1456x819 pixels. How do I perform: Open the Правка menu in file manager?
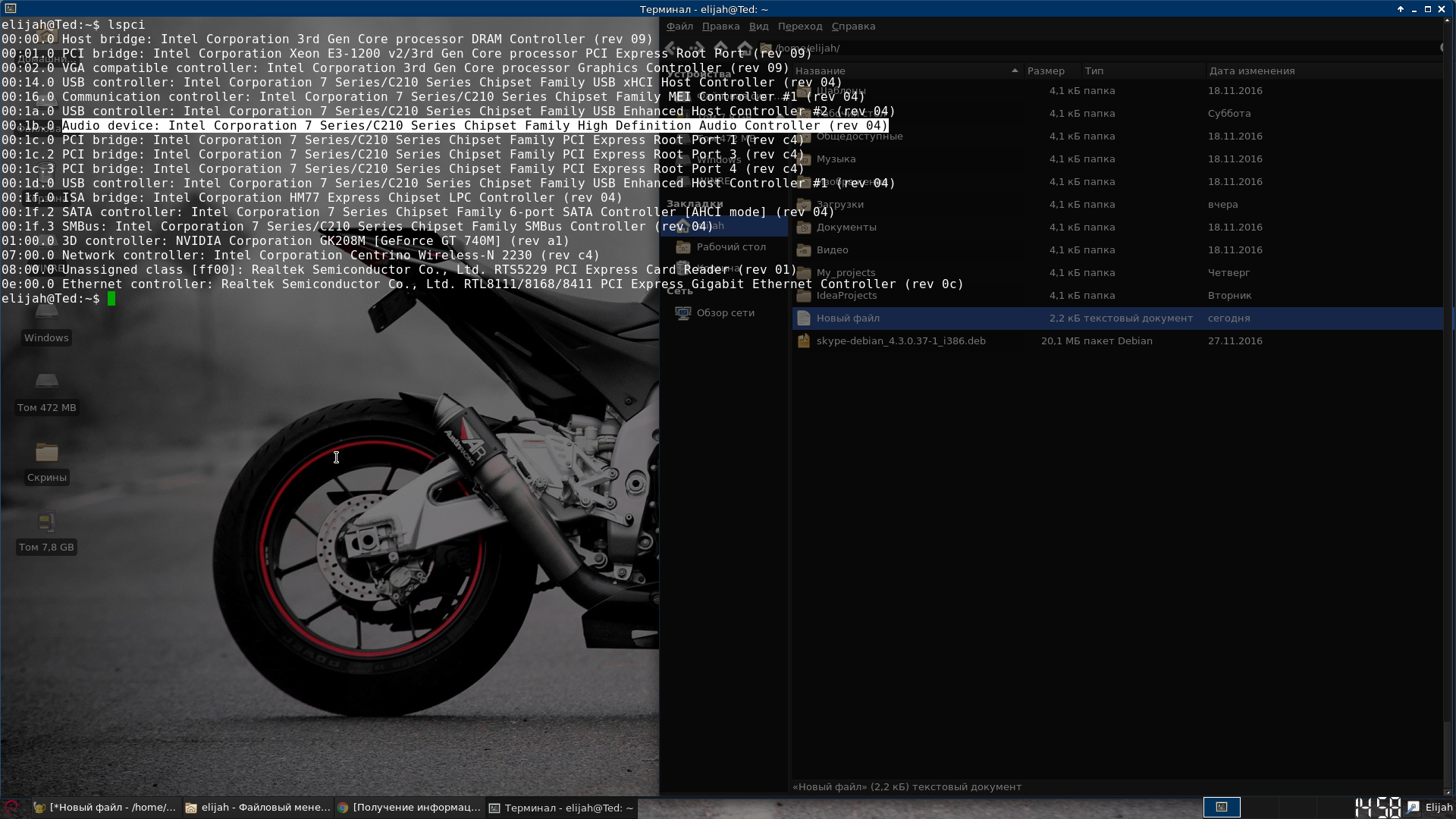(x=720, y=26)
